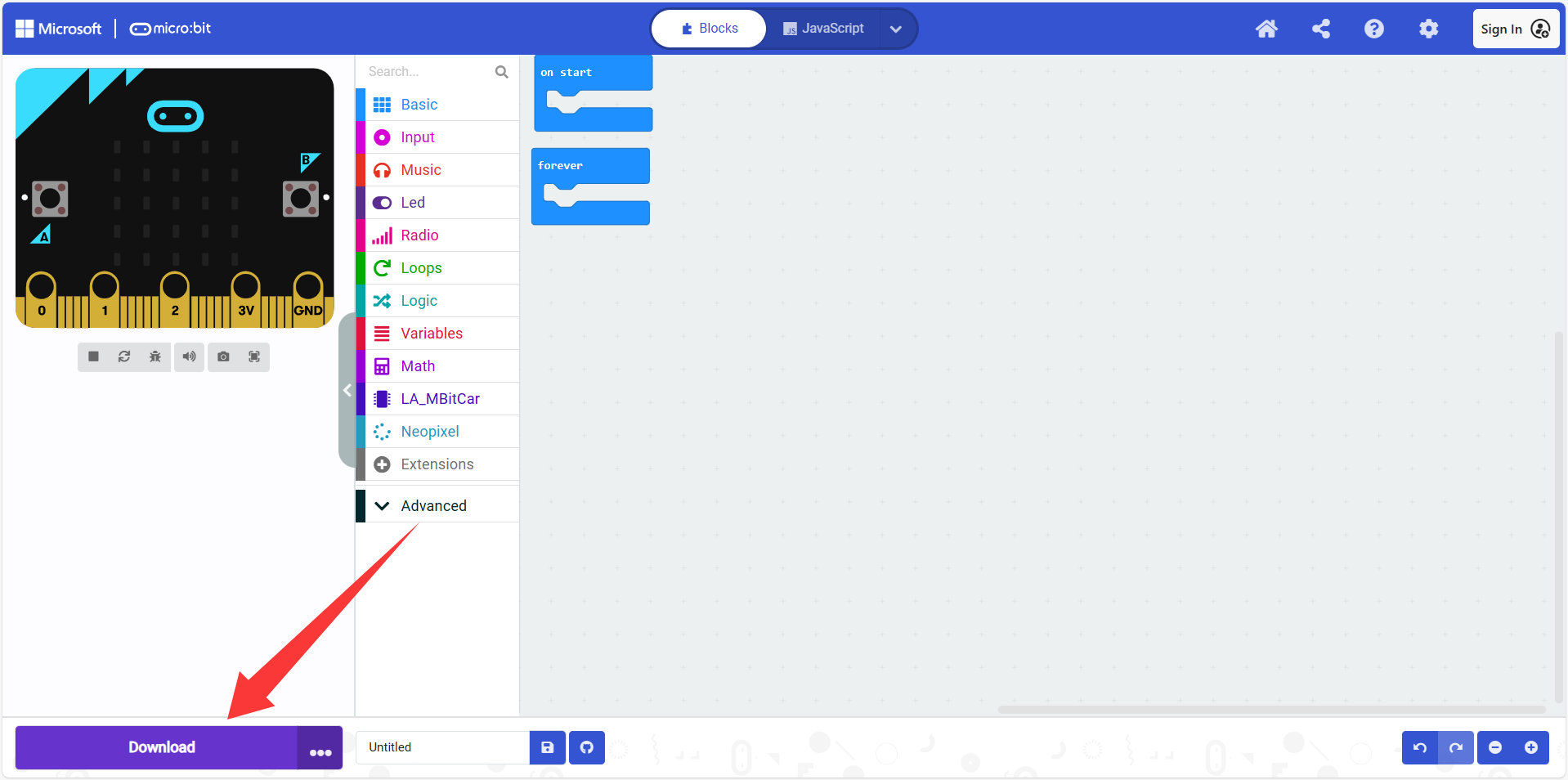Share the project using share icon

(x=1320, y=29)
